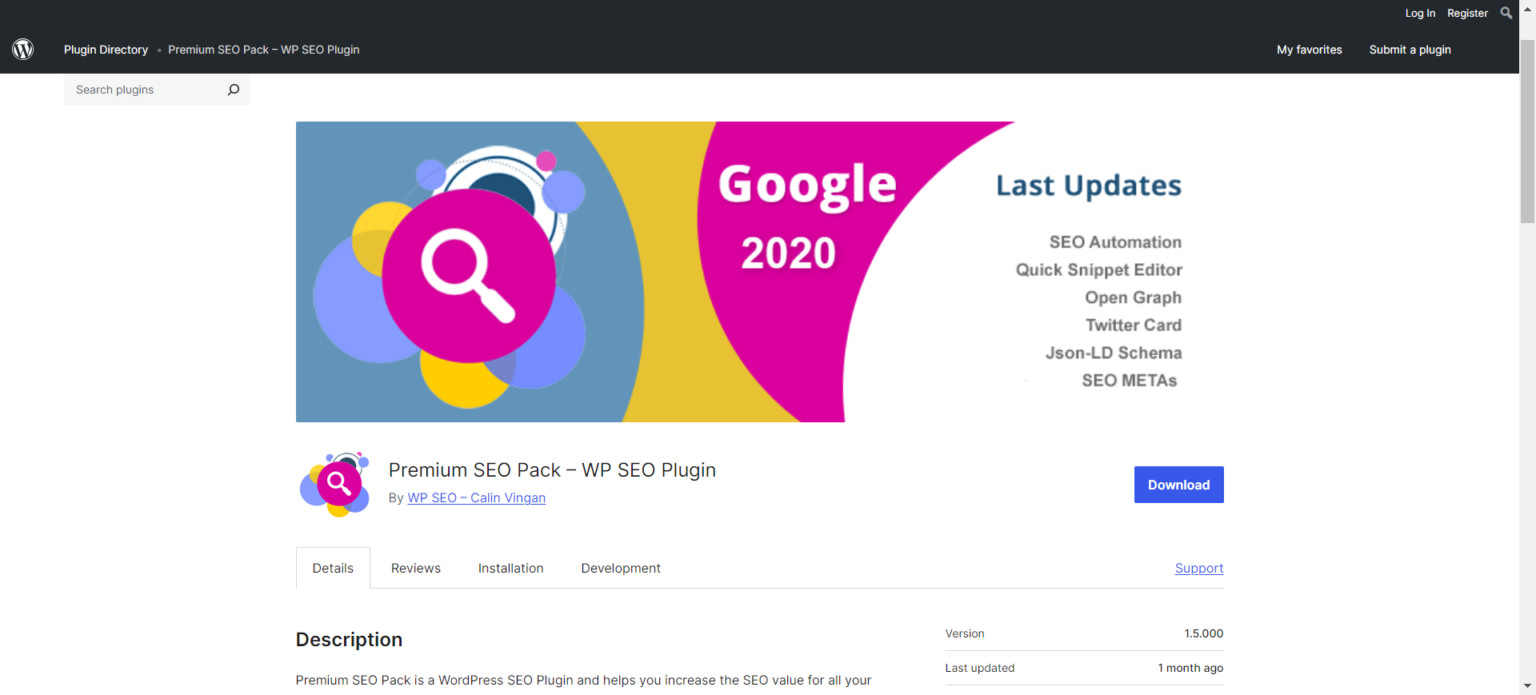Switch to the Development tab
This screenshot has height=695, width=1536.
point(620,567)
